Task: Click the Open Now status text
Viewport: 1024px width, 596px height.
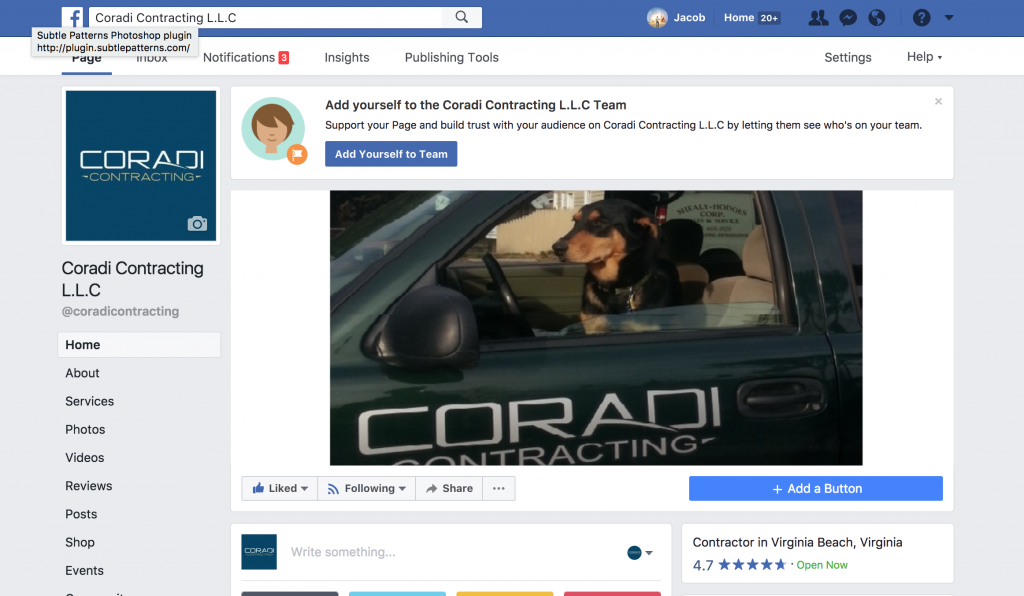Action: [x=822, y=565]
